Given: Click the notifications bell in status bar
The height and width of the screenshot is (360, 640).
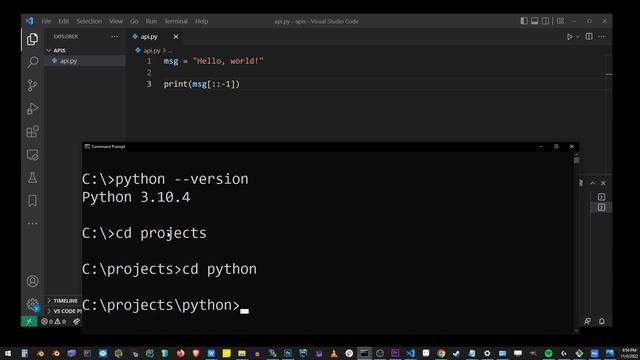Looking at the screenshot, I should point(602,321).
